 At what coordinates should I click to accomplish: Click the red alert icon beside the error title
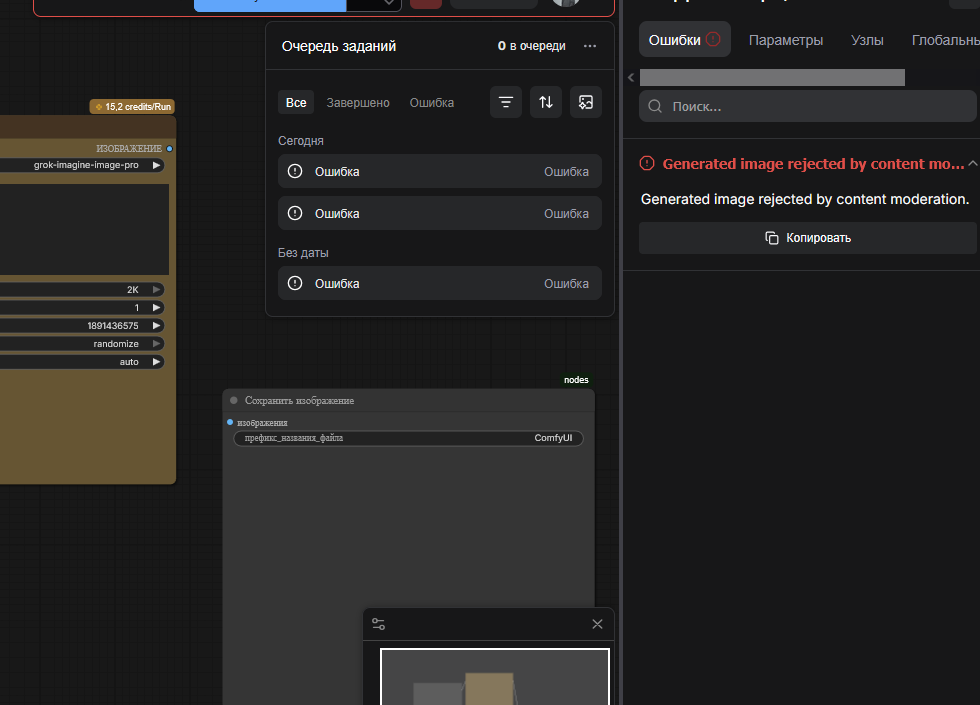tap(647, 164)
